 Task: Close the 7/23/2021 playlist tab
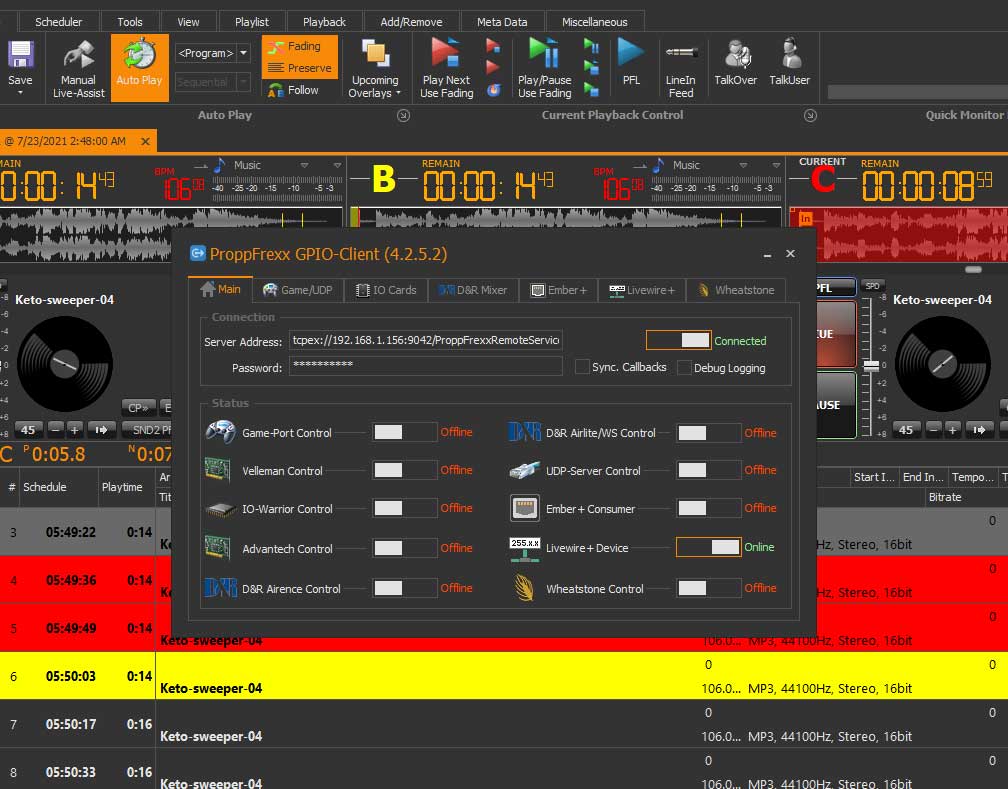coord(146,141)
